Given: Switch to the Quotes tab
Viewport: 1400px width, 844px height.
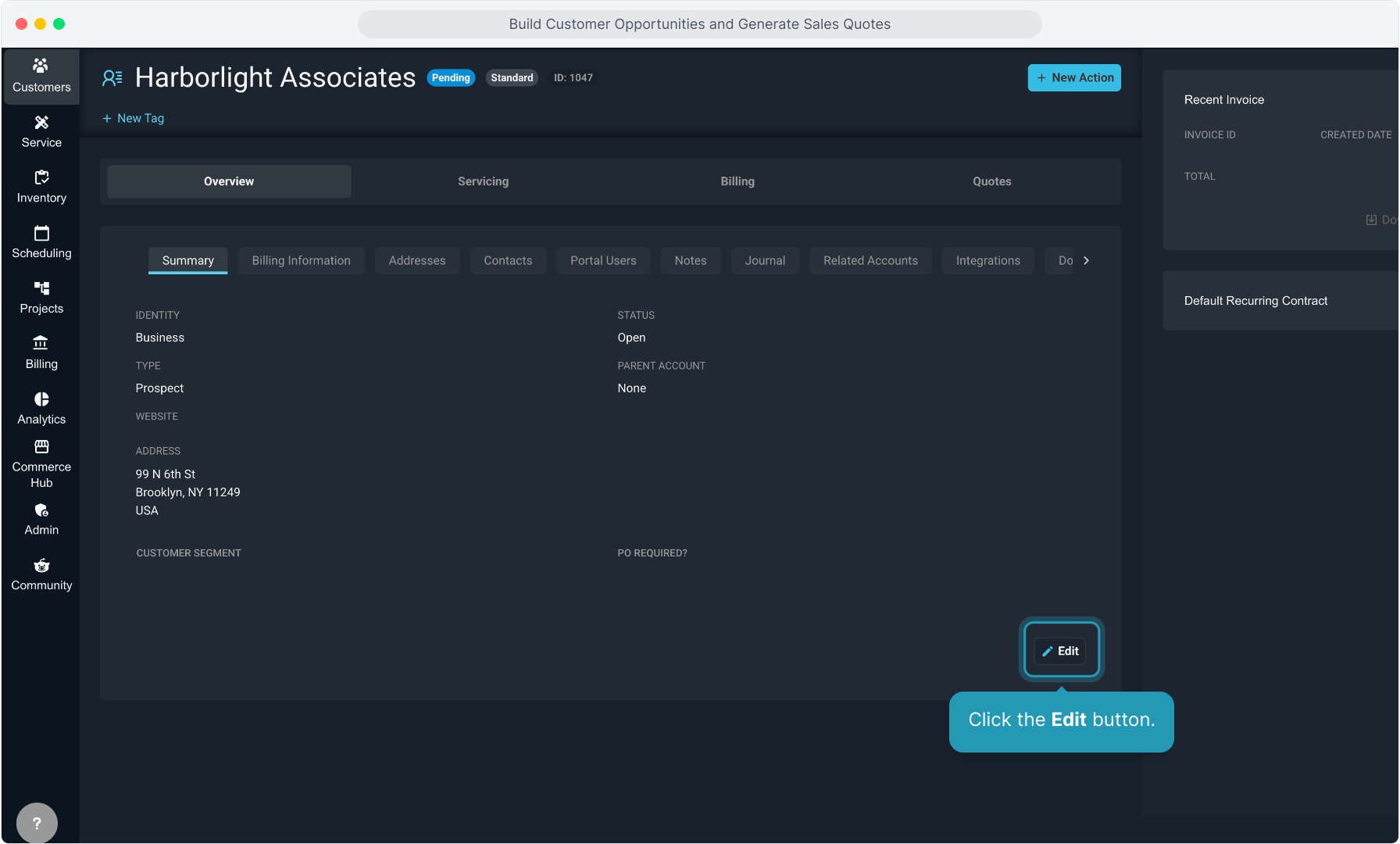Looking at the screenshot, I should coord(991,181).
